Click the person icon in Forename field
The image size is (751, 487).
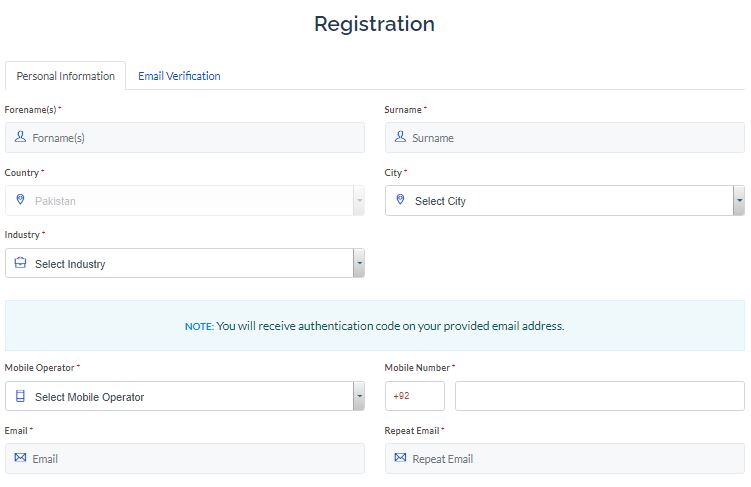coord(20,137)
